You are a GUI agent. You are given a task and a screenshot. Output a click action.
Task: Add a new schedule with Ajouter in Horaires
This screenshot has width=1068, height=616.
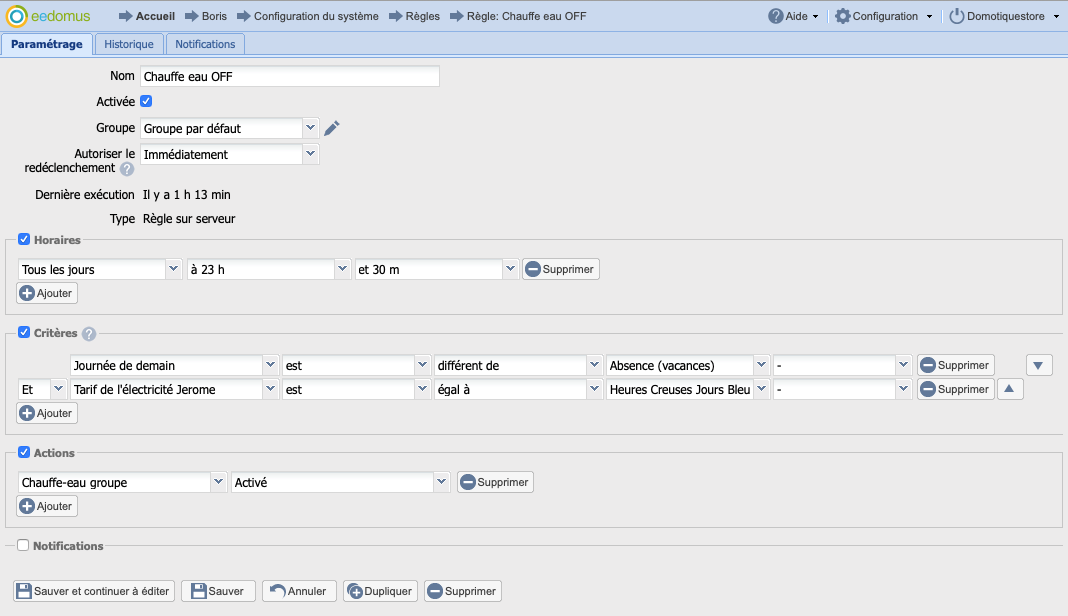pyautogui.click(x=47, y=293)
